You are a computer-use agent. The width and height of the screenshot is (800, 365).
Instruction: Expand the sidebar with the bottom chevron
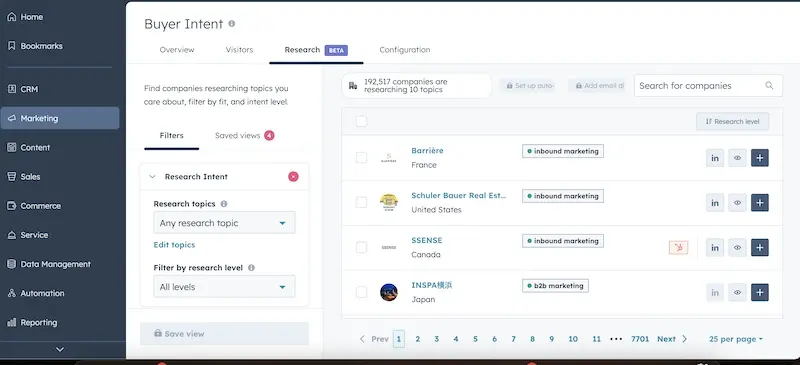(60, 350)
